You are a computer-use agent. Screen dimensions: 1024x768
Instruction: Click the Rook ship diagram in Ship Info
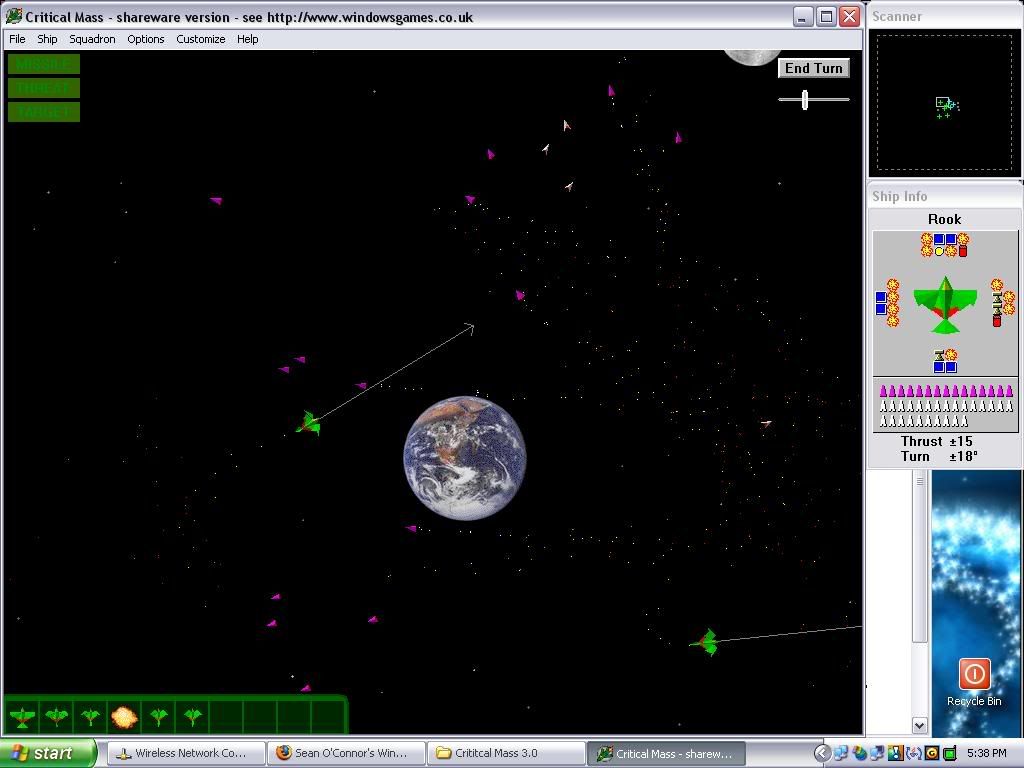click(945, 304)
